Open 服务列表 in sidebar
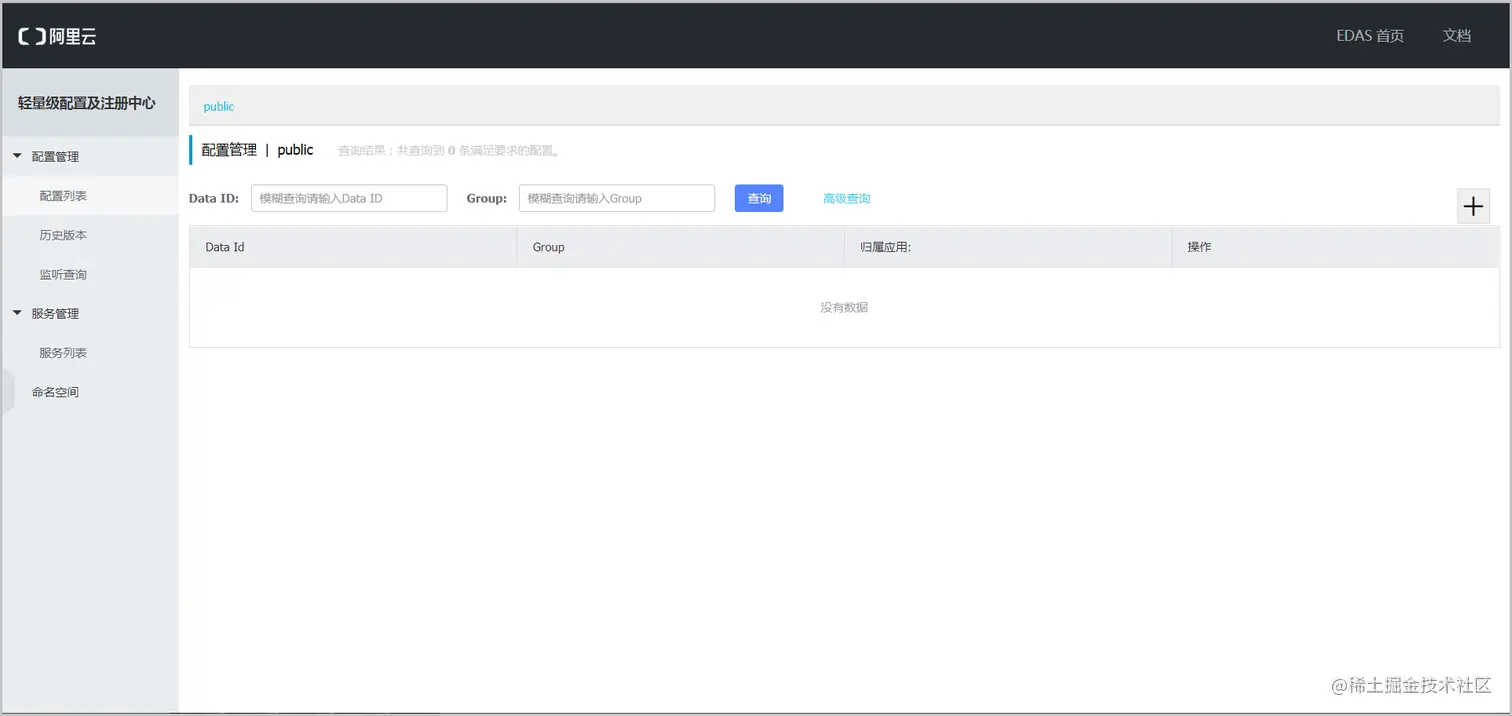 (x=63, y=353)
